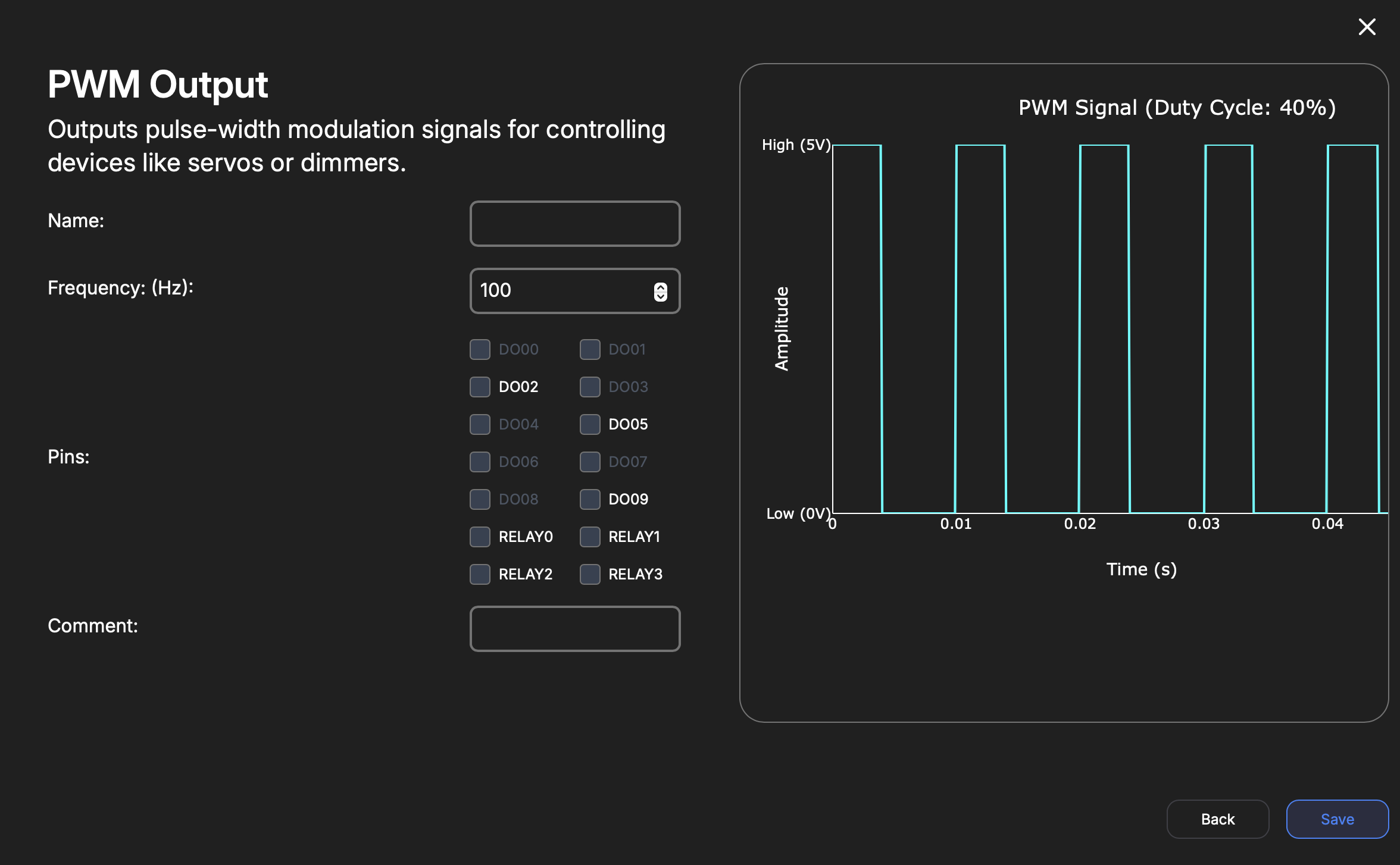This screenshot has height=865, width=1400.
Task: Click inside the Comment field
Action: click(574, 629)
